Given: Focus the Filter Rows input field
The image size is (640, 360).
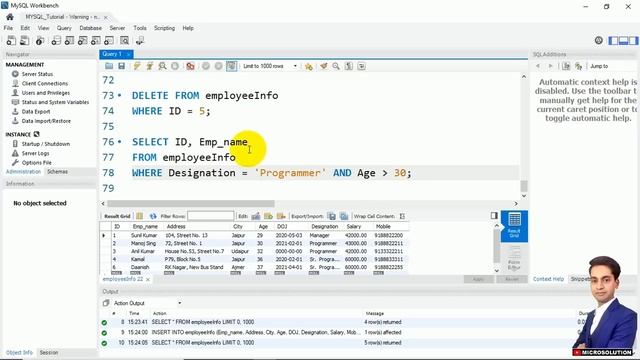Looking at the screenshot, I should coord(211,216).
